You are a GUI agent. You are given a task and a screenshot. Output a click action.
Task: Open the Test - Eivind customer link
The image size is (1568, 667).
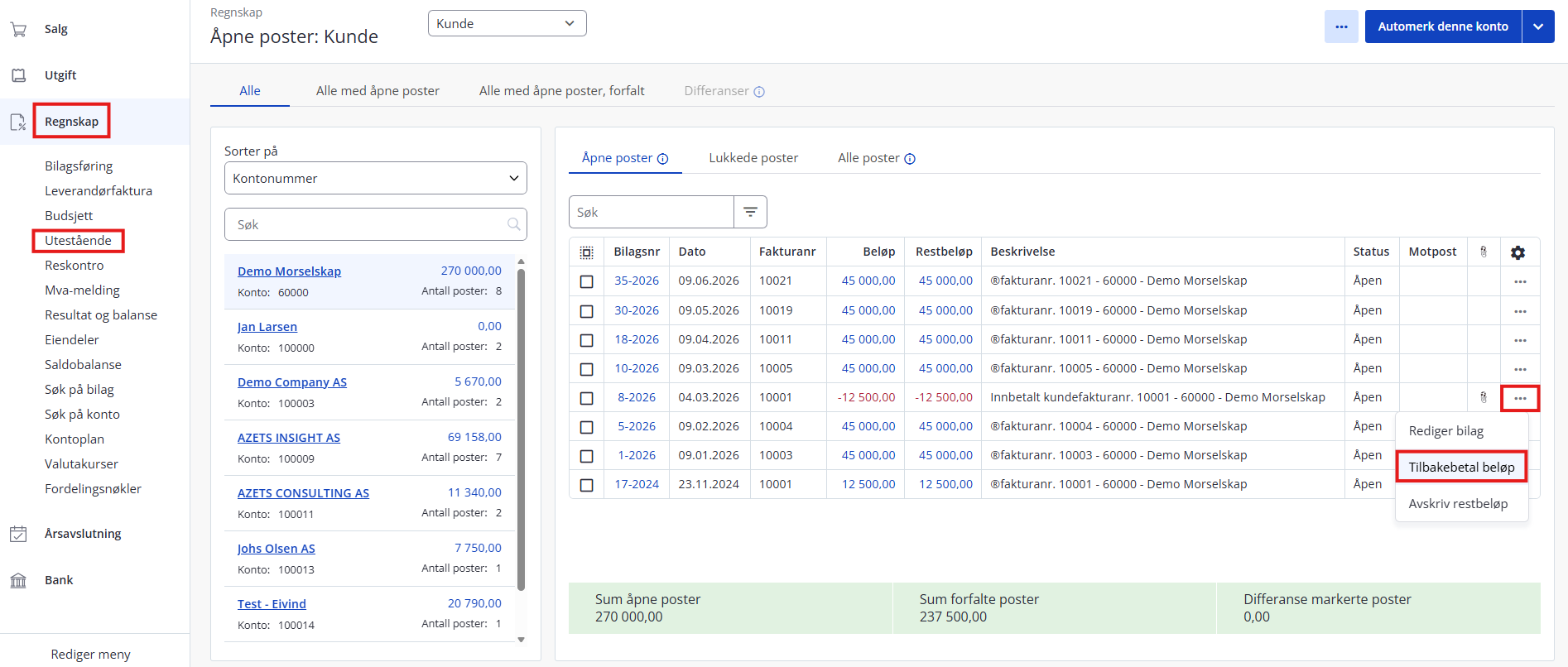pyautogui.click(x=272, y=604)
